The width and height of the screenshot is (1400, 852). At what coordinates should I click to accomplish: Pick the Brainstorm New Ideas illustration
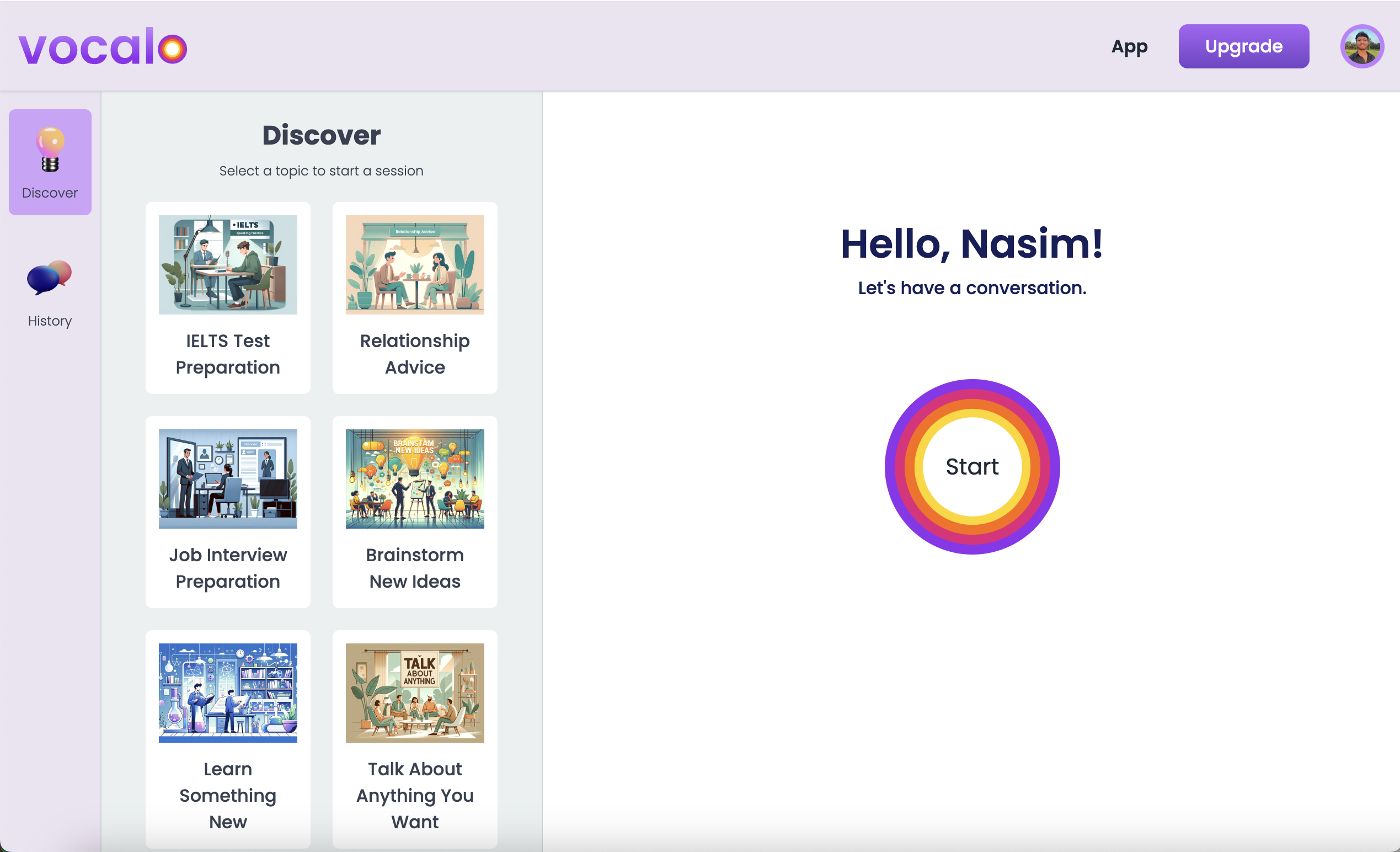(x=415, y=478)
